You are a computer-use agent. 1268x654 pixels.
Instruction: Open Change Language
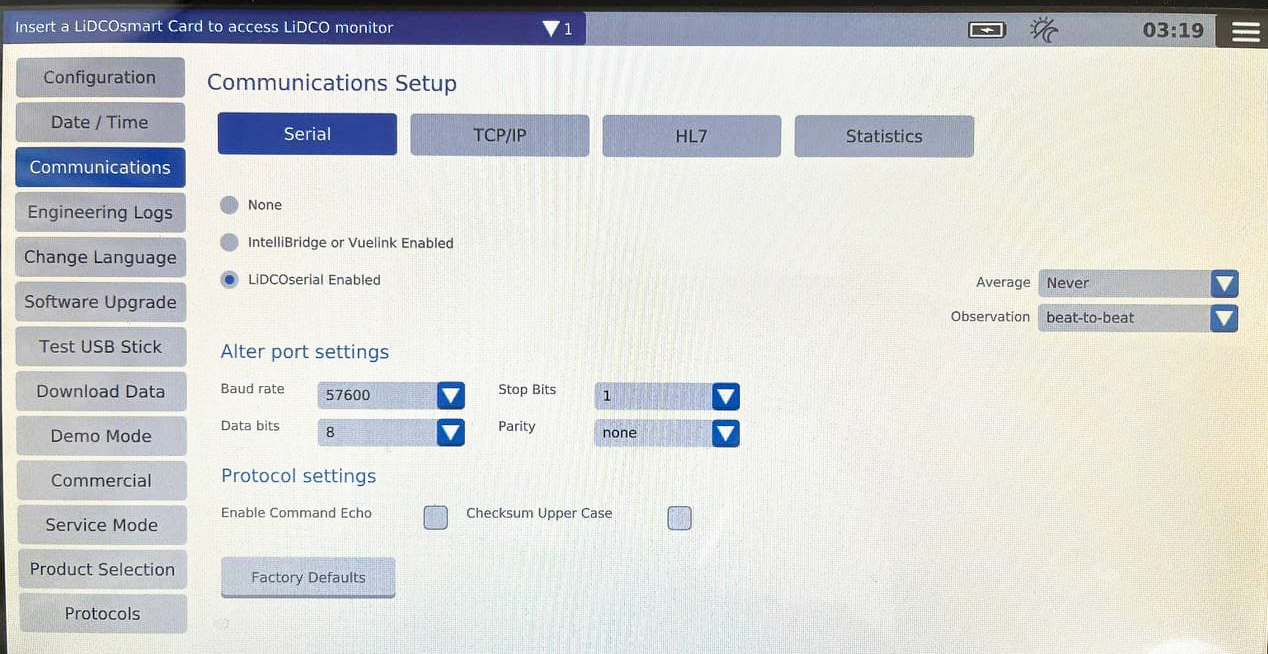tap(100, 257)
